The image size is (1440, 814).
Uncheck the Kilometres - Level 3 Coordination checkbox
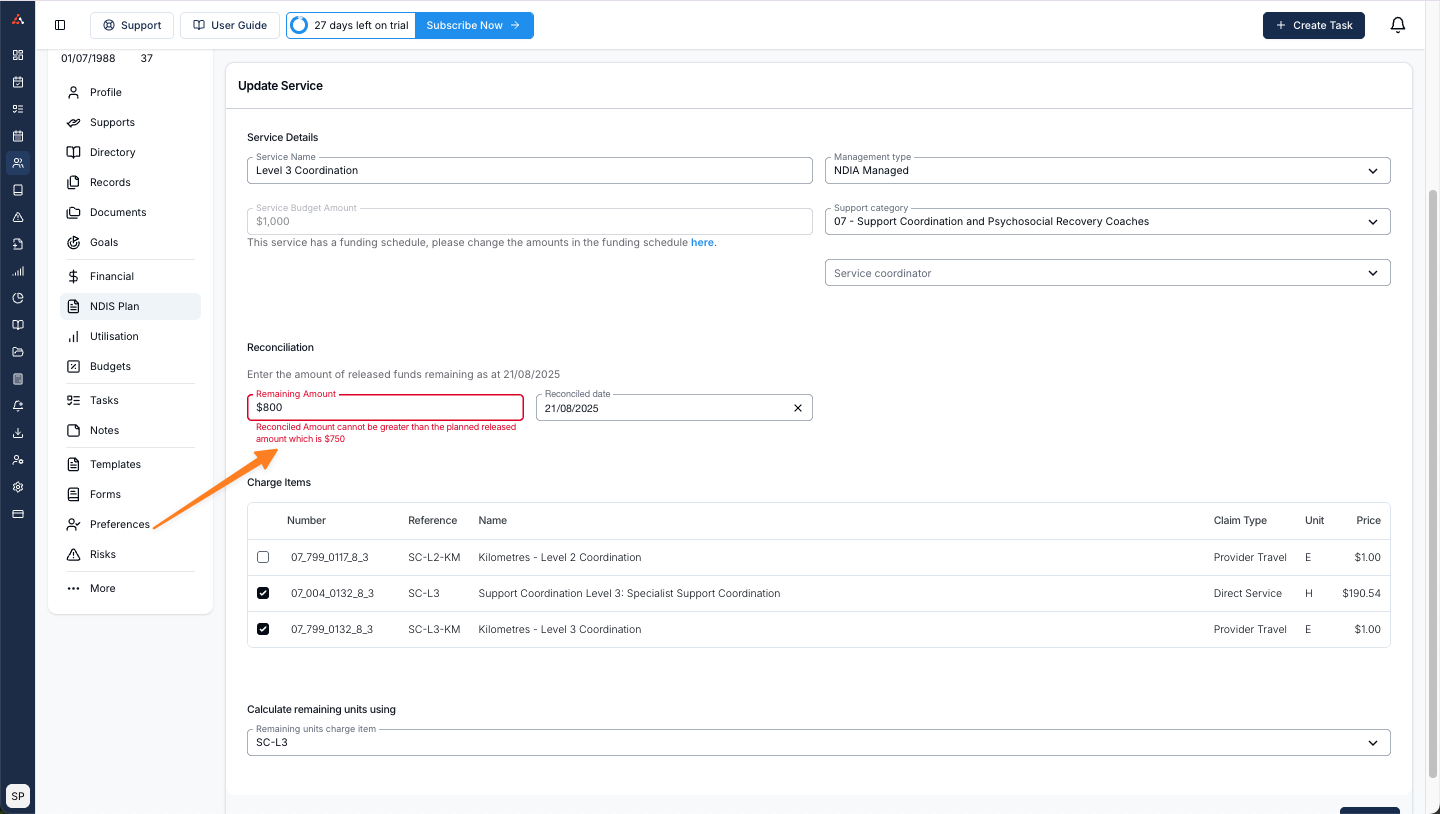click(263, 629)
